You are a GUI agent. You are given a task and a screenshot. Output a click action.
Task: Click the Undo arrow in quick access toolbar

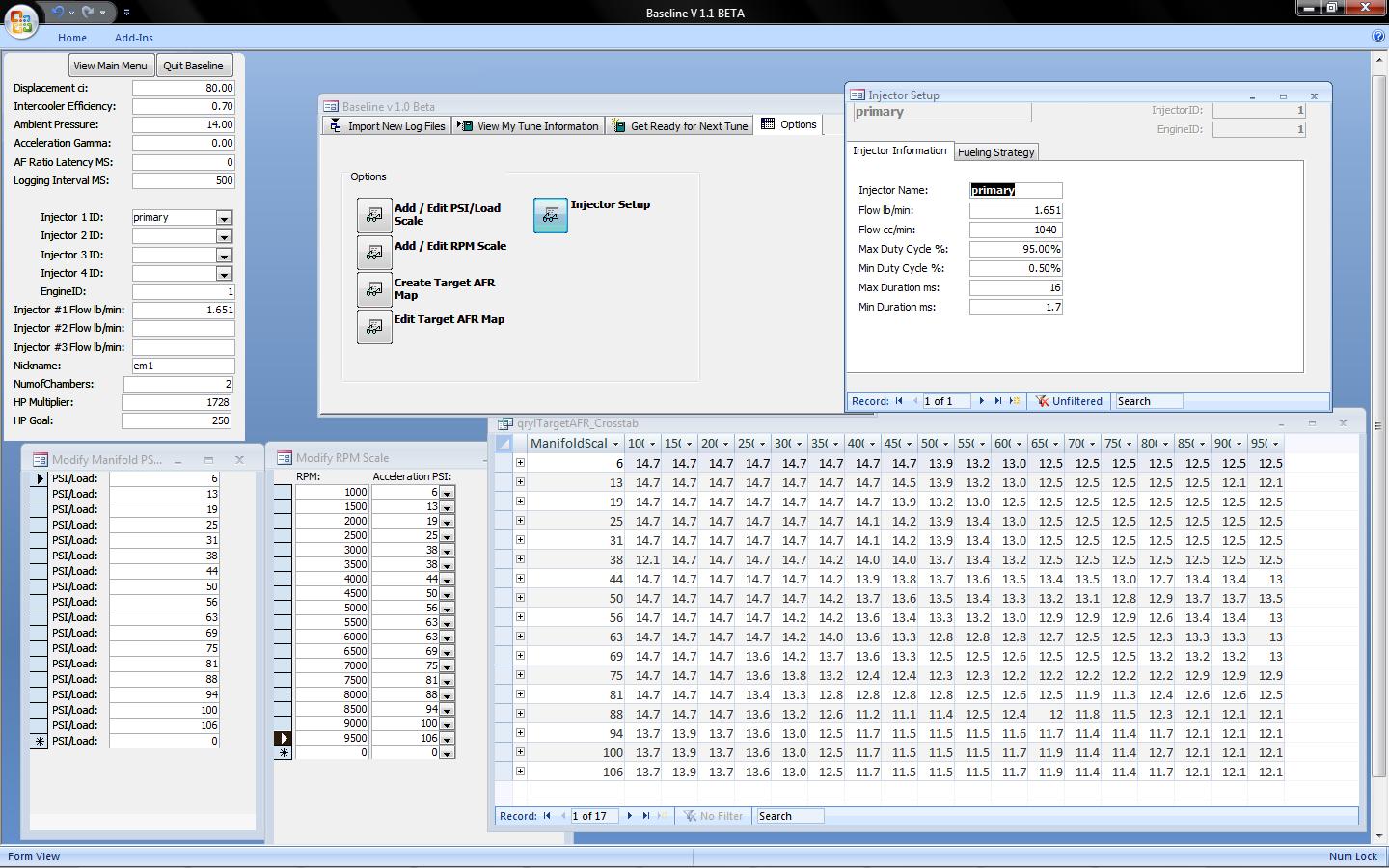(58, 13)
